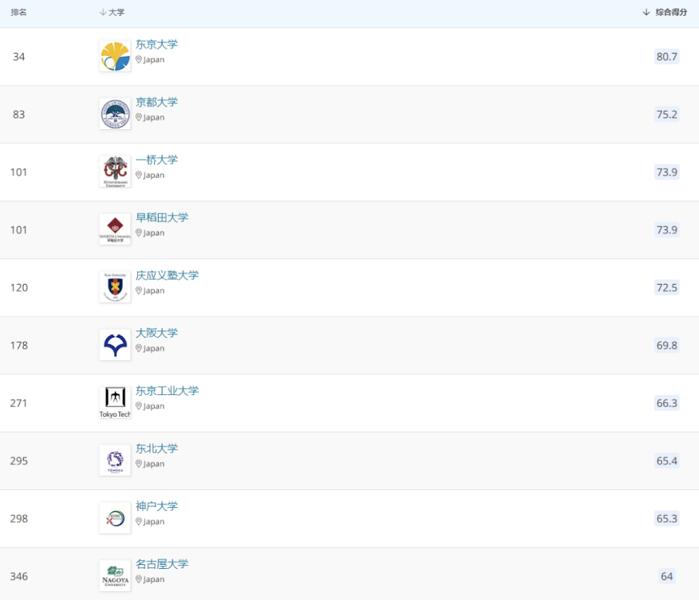Screen dimensions: 699x600
Task: Open the 京都大学 link
Action: [156, 102]
